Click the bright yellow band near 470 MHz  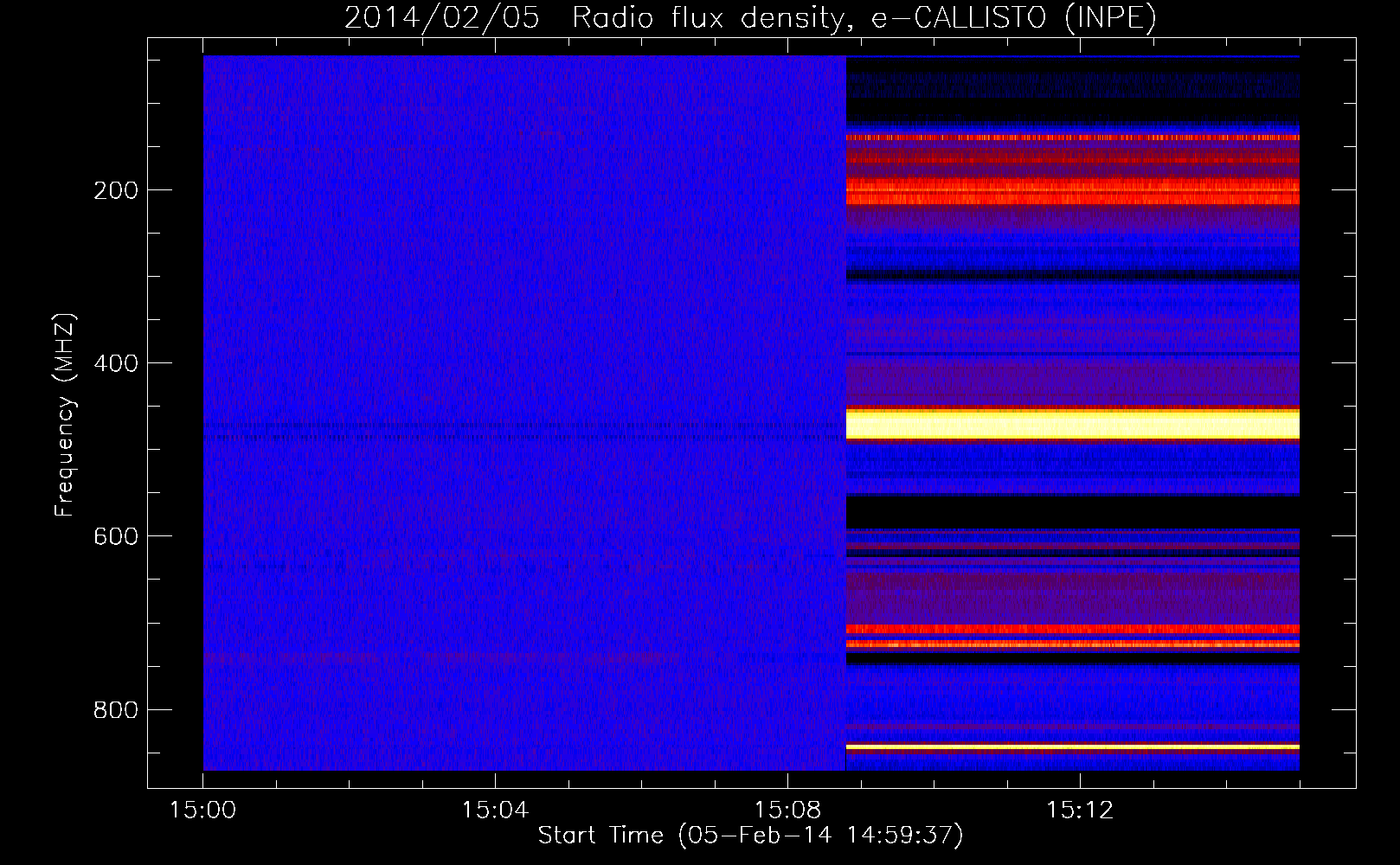click(1072, 425)
